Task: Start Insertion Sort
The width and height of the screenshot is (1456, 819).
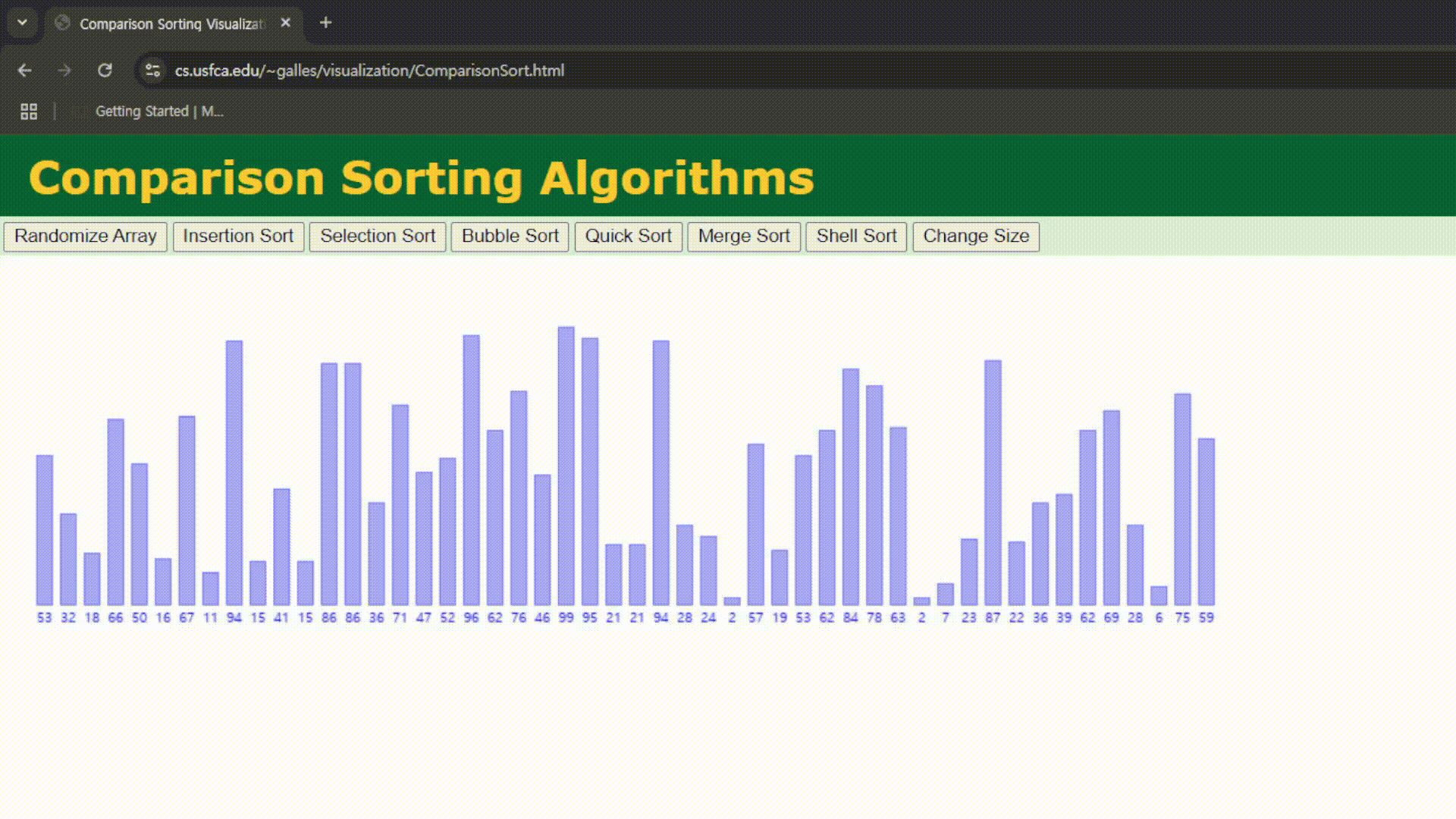Action: [238, 236]
